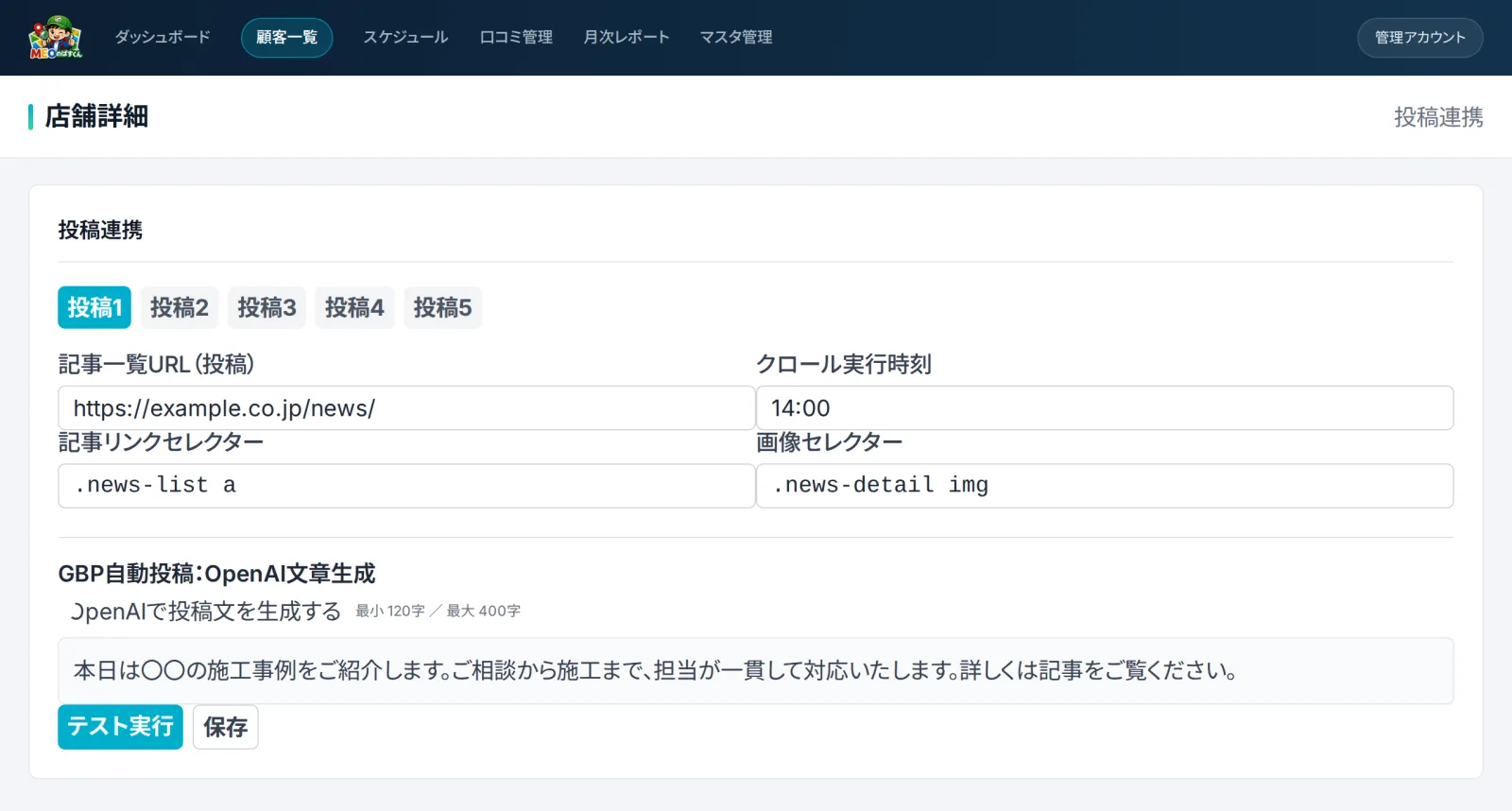Click the 記事リンクセレクター field label

coord(161,441)
